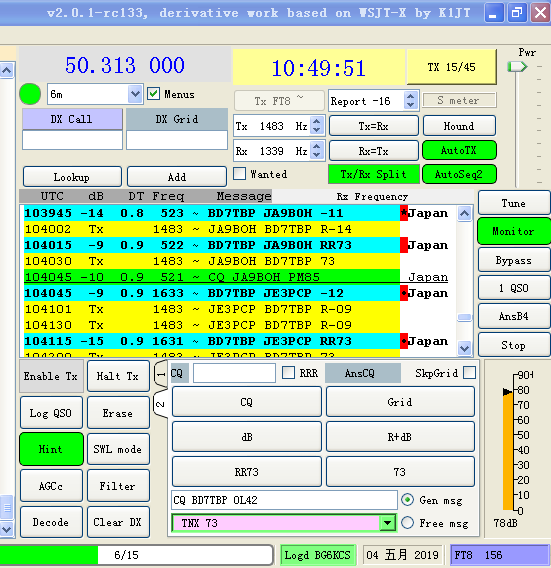551x568 pixels.
Task: Click the green status indicator circle
Action: click(30, 94)
